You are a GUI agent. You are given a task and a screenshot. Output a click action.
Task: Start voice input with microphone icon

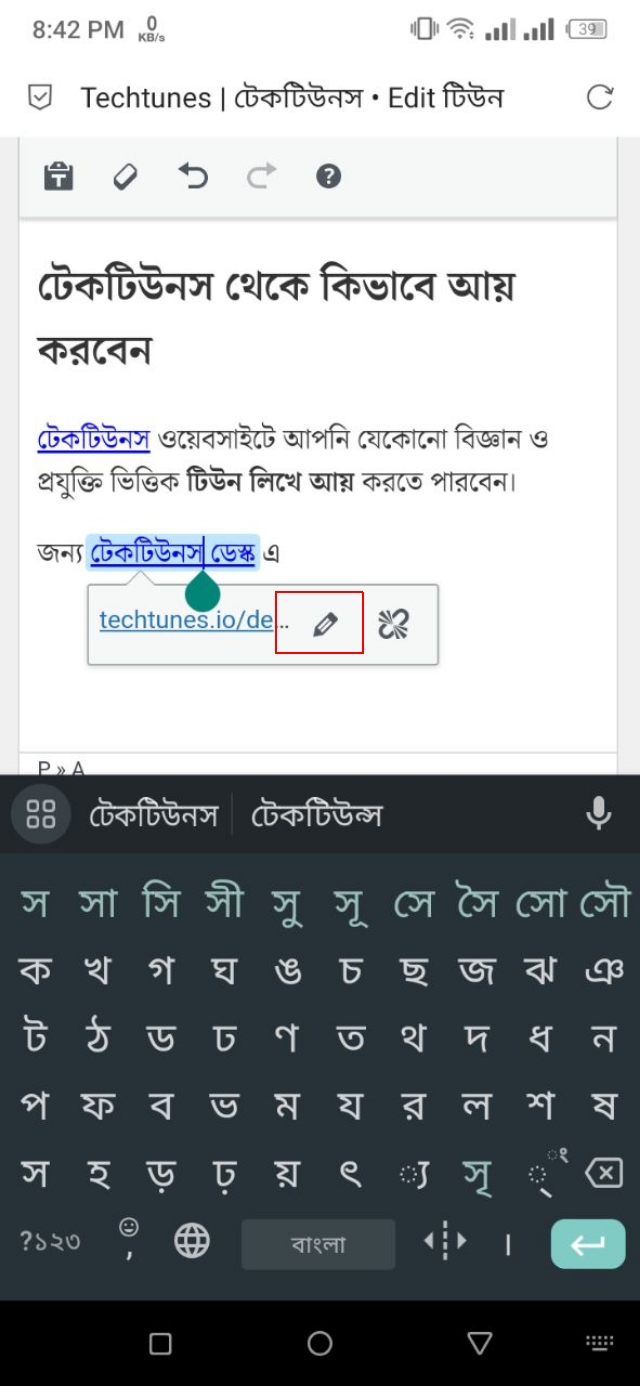598,814
